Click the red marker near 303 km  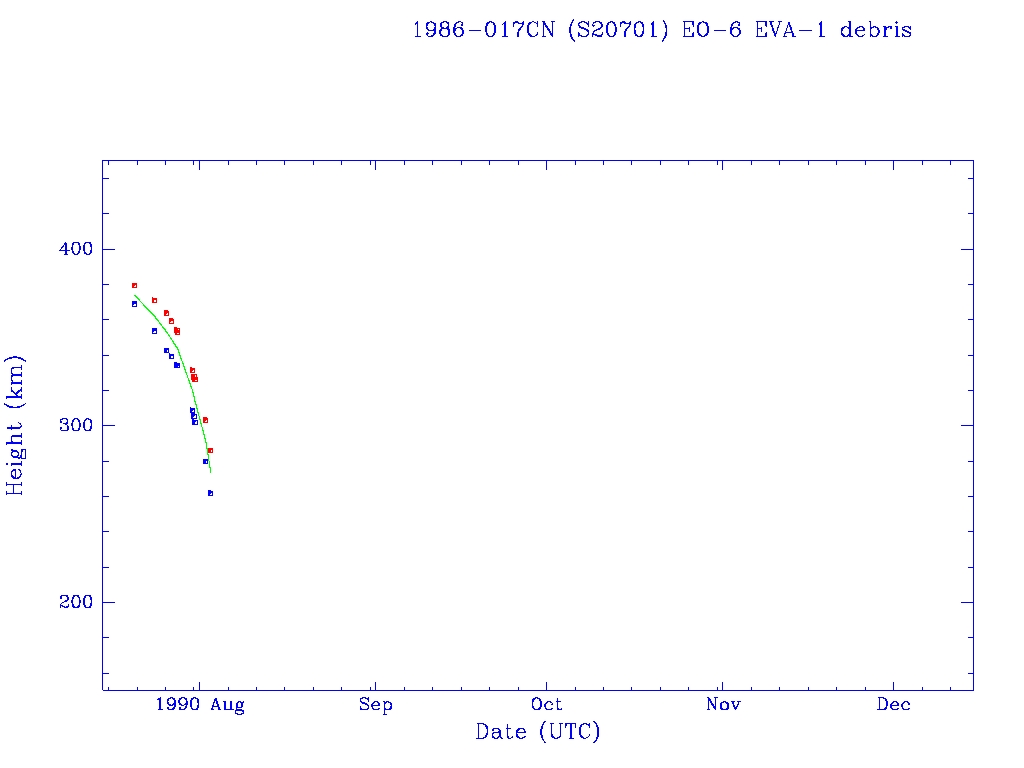coord(205,420)
